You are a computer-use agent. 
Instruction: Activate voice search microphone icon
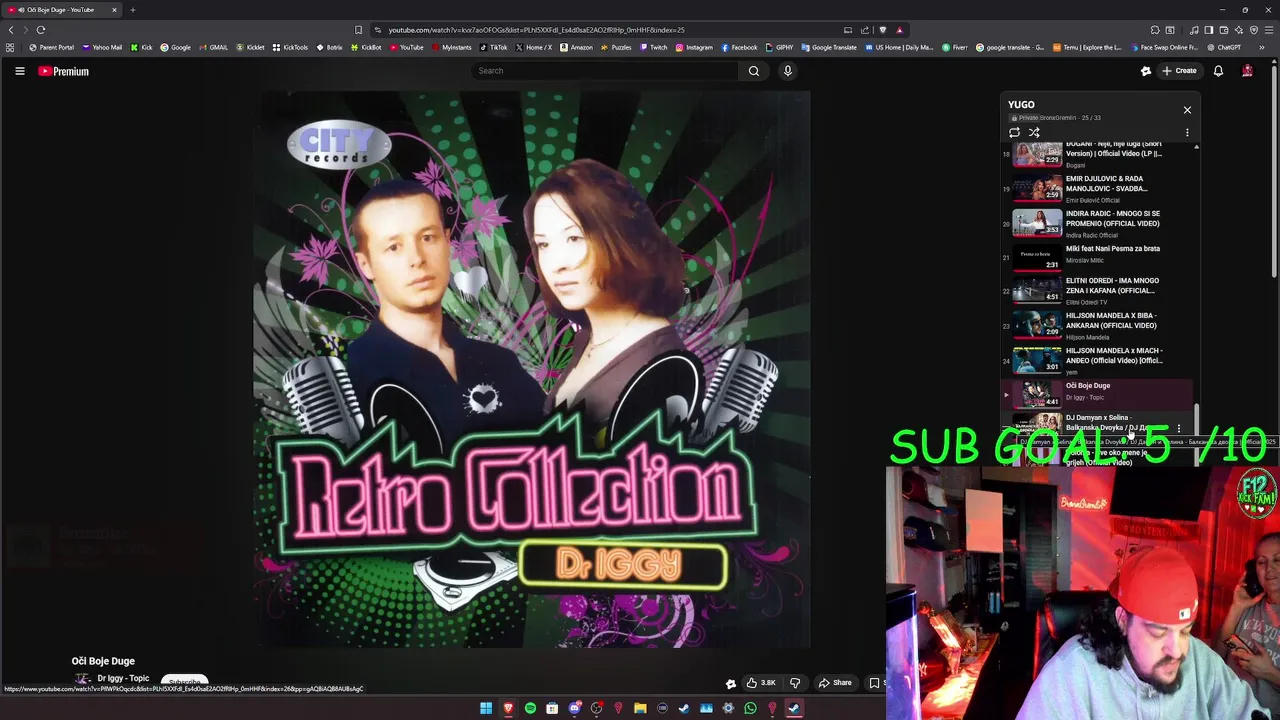[788, 71]
